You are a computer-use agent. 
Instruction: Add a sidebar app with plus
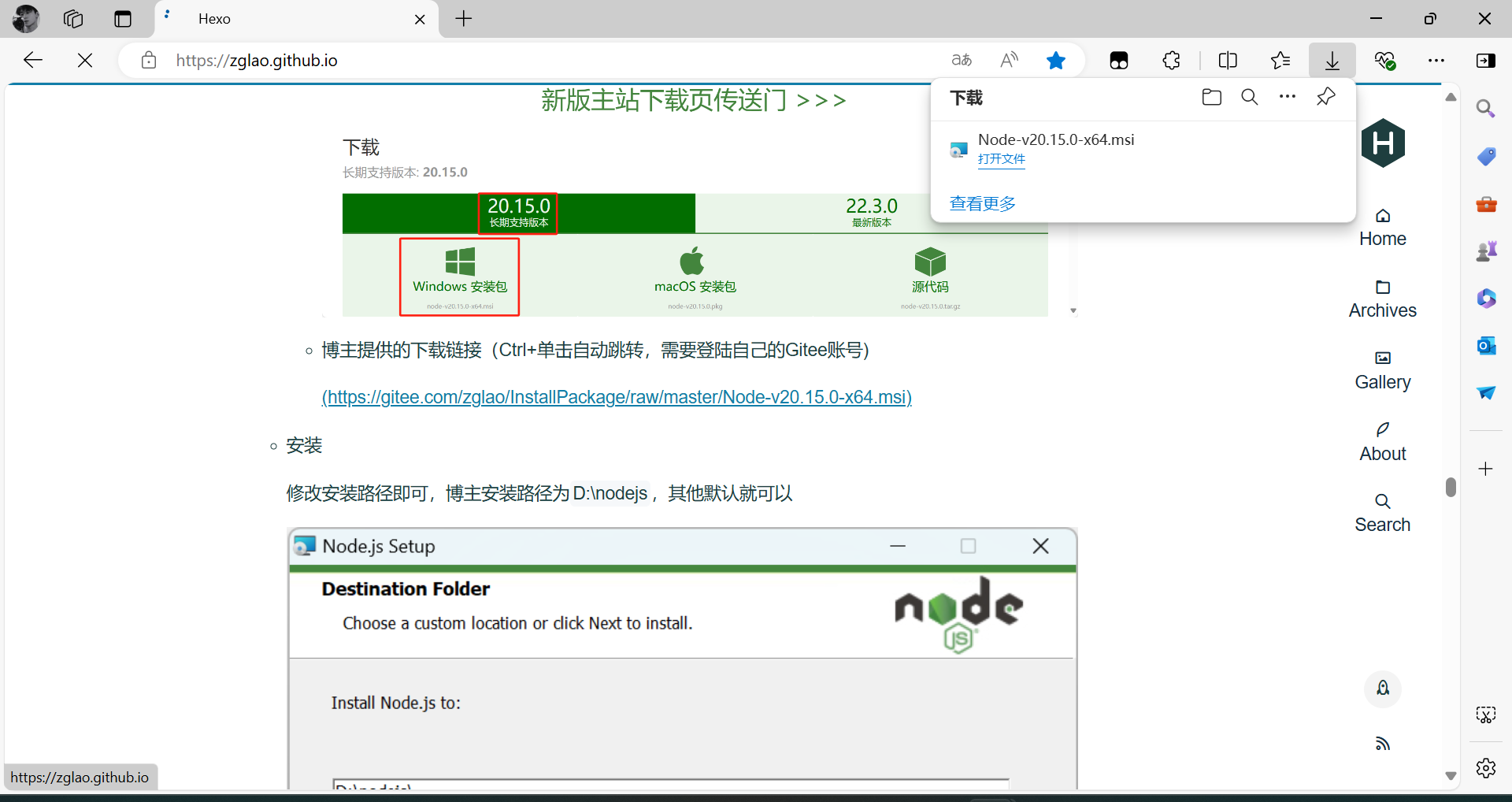click(1486, 469)
